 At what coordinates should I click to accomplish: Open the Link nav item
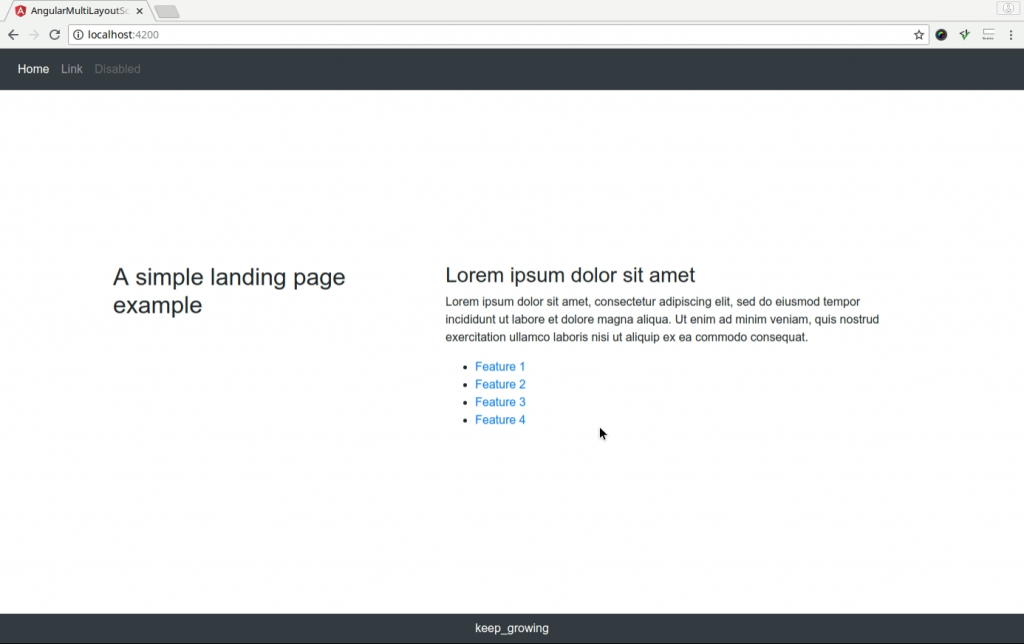click(x=72, y=69)
